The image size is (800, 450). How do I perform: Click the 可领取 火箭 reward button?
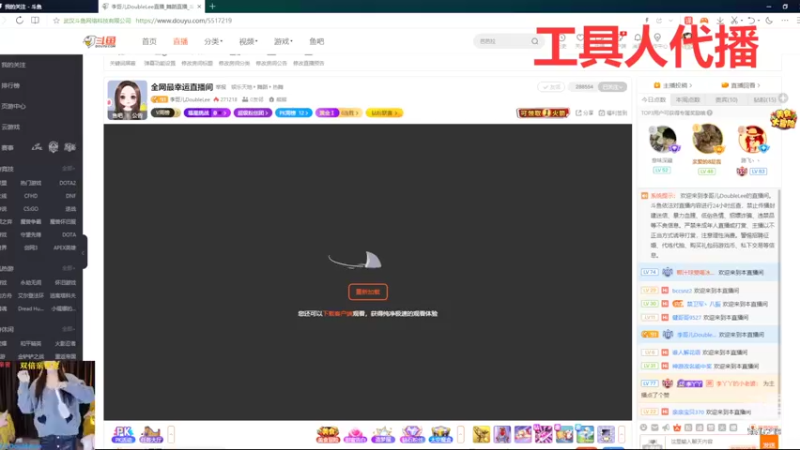(543, 113)
